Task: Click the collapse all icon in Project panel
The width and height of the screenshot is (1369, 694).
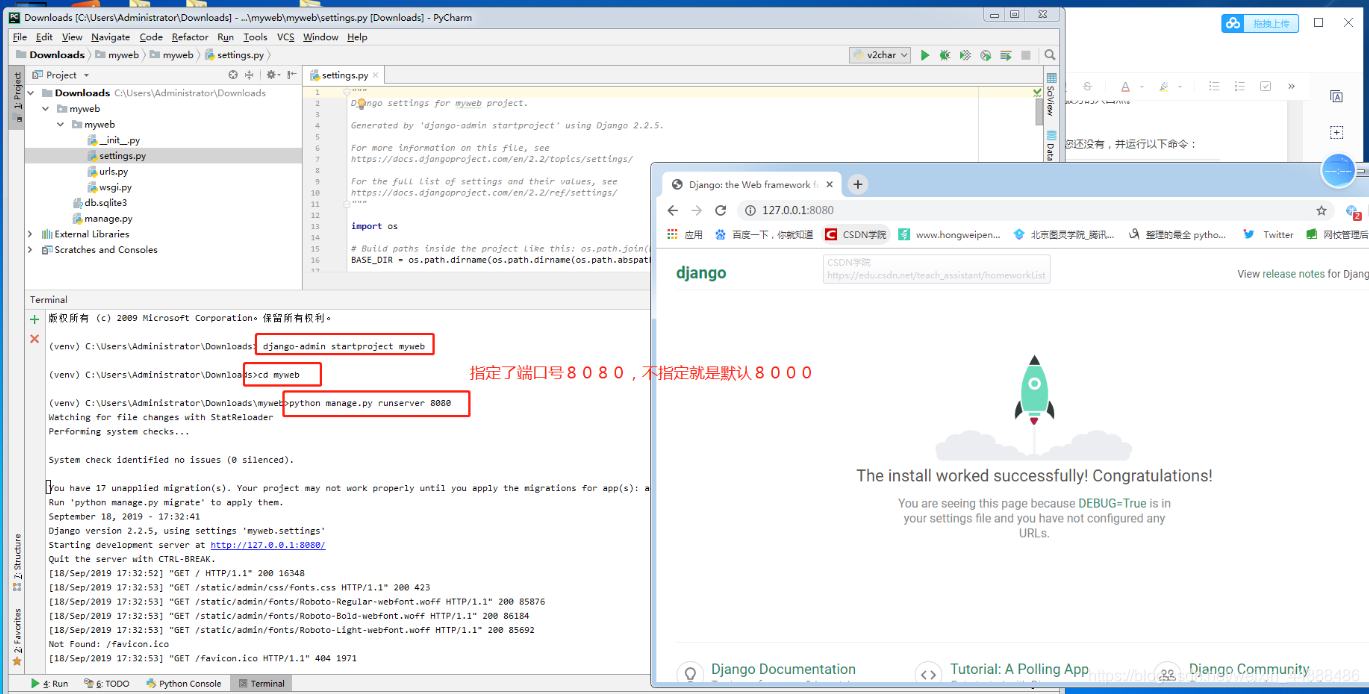Action: coord(251,75)
